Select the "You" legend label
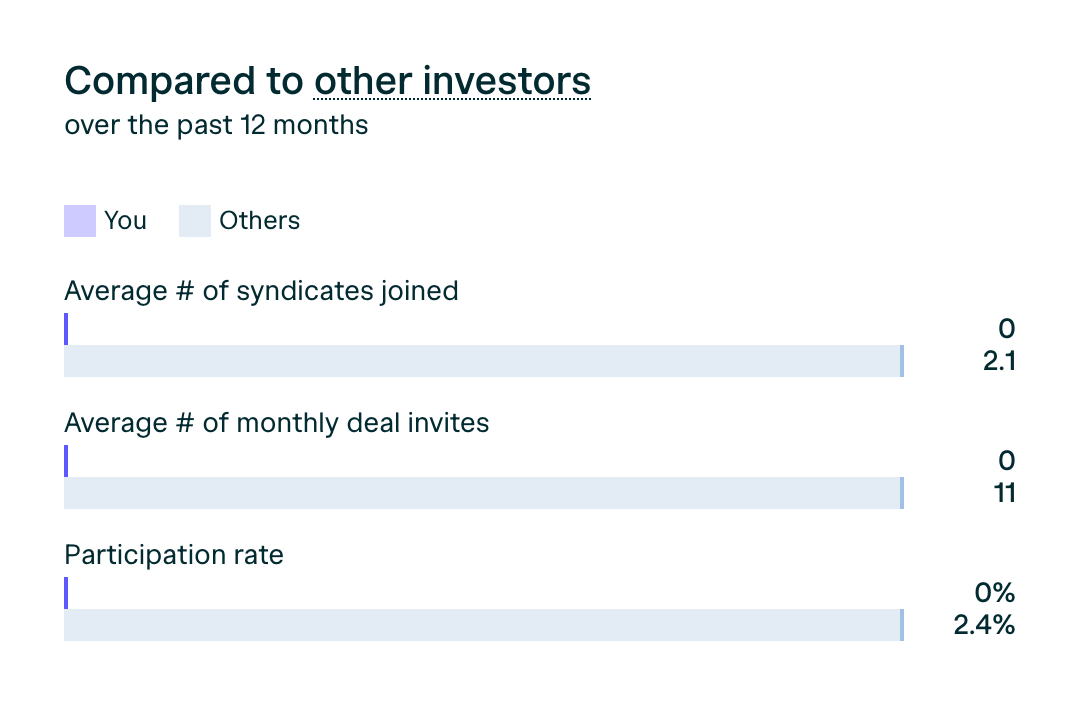 pos(125,221)
